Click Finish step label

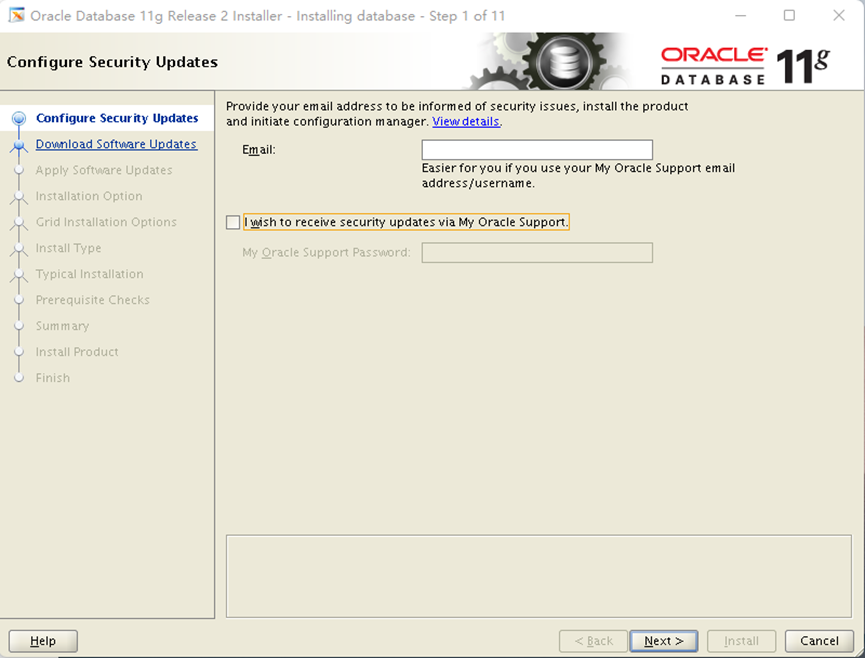(x=53, y=378)
